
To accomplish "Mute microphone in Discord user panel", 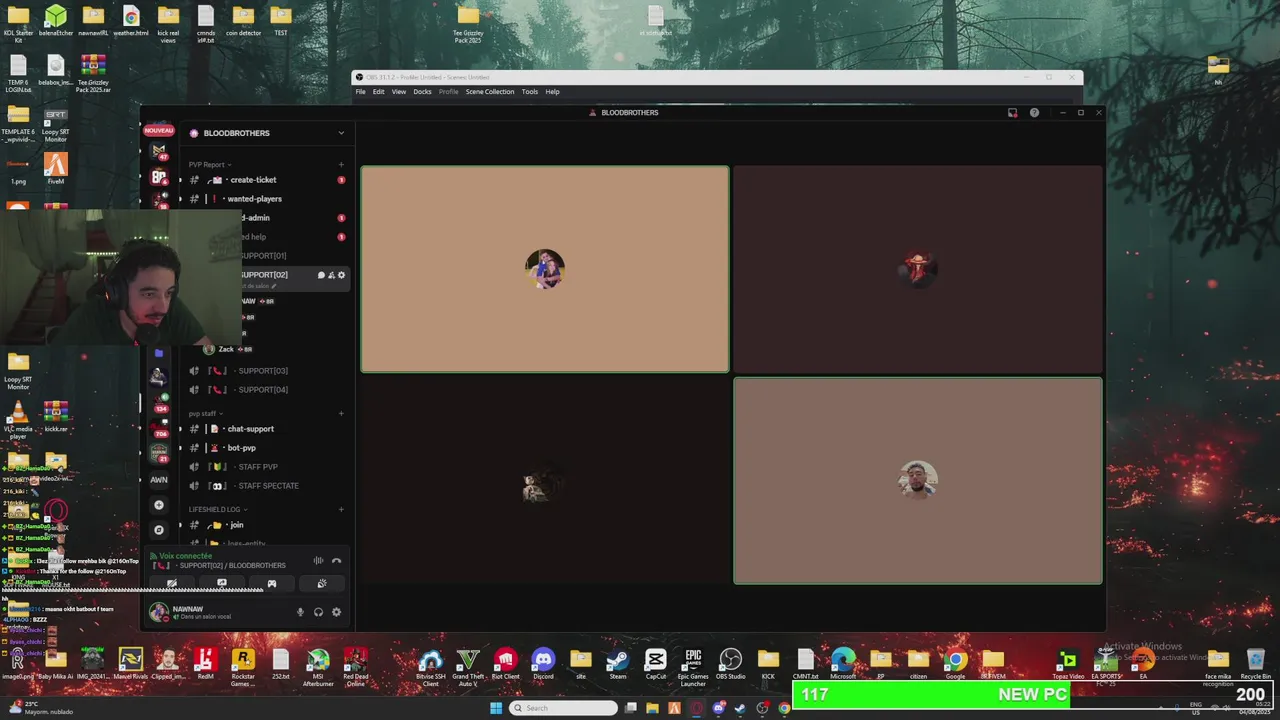I will pos(300,612).
